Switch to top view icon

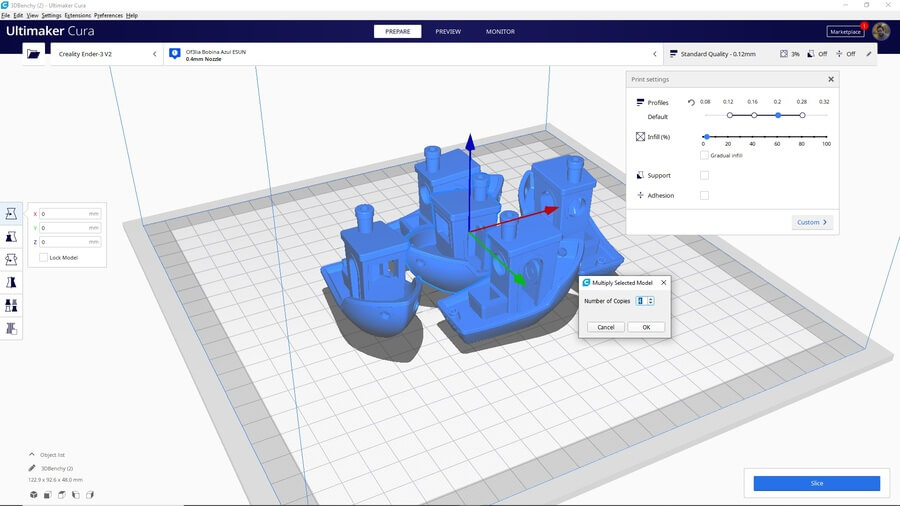point(61,495)
